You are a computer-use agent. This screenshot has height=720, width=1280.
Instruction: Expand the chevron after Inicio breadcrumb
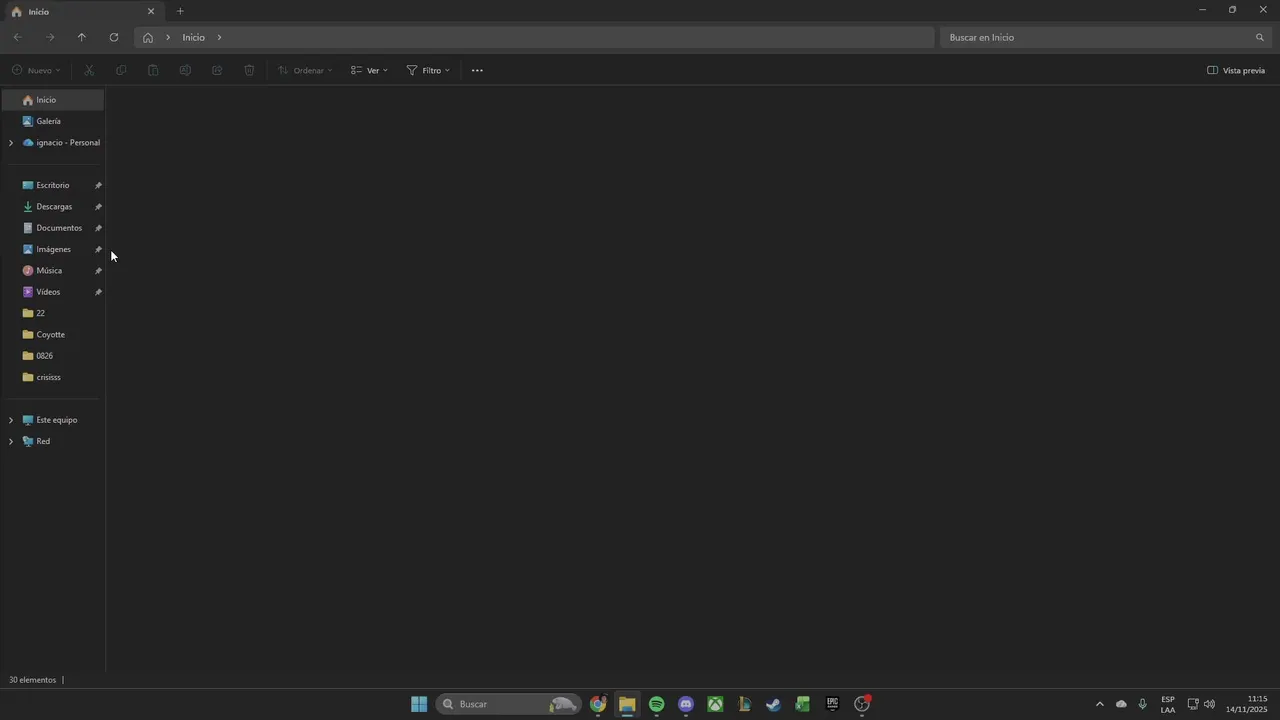click(x=219, y=37)
